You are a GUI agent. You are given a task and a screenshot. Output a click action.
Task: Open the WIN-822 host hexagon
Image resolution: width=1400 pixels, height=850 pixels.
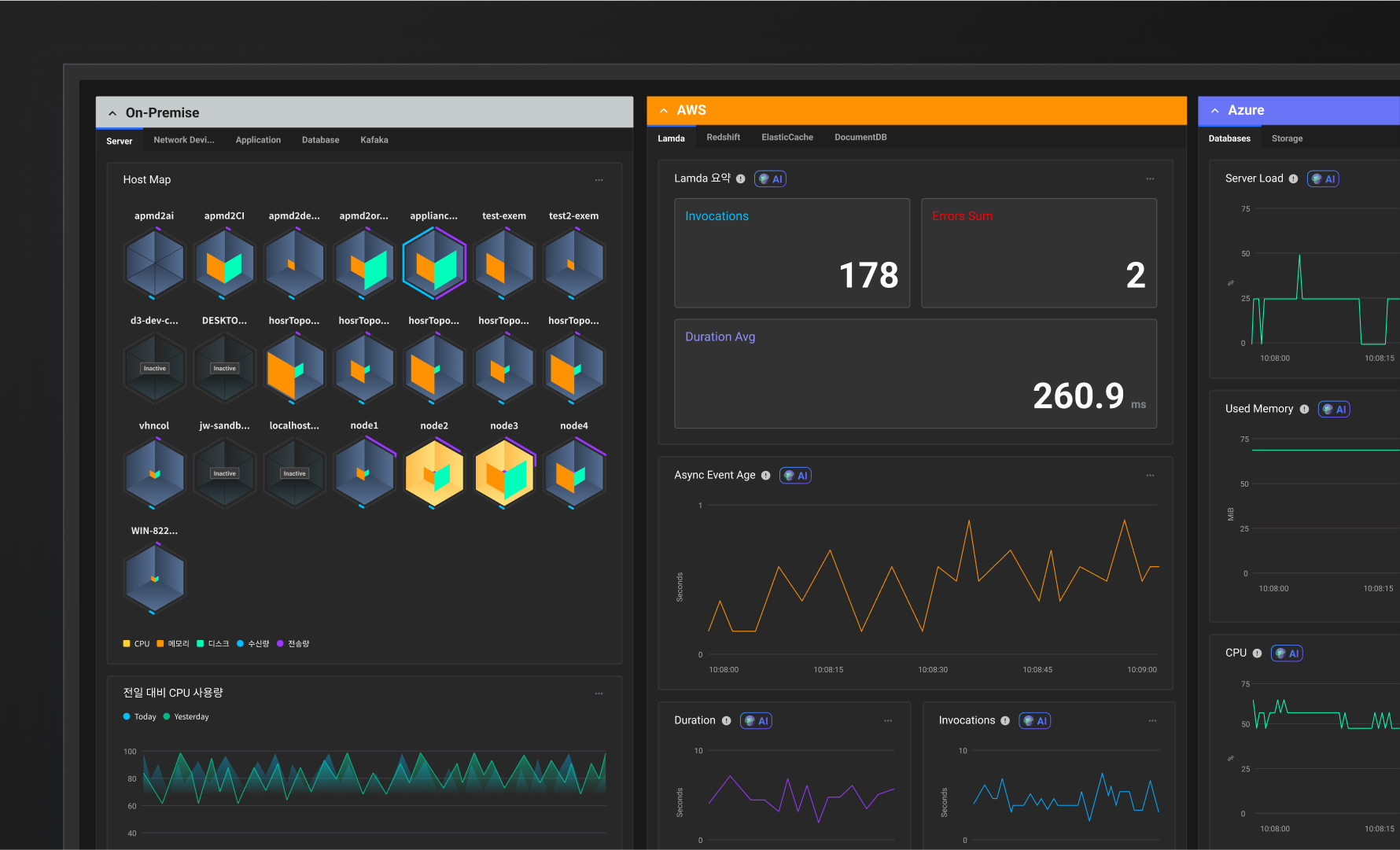pyautogui.click(x=155, y=579)
